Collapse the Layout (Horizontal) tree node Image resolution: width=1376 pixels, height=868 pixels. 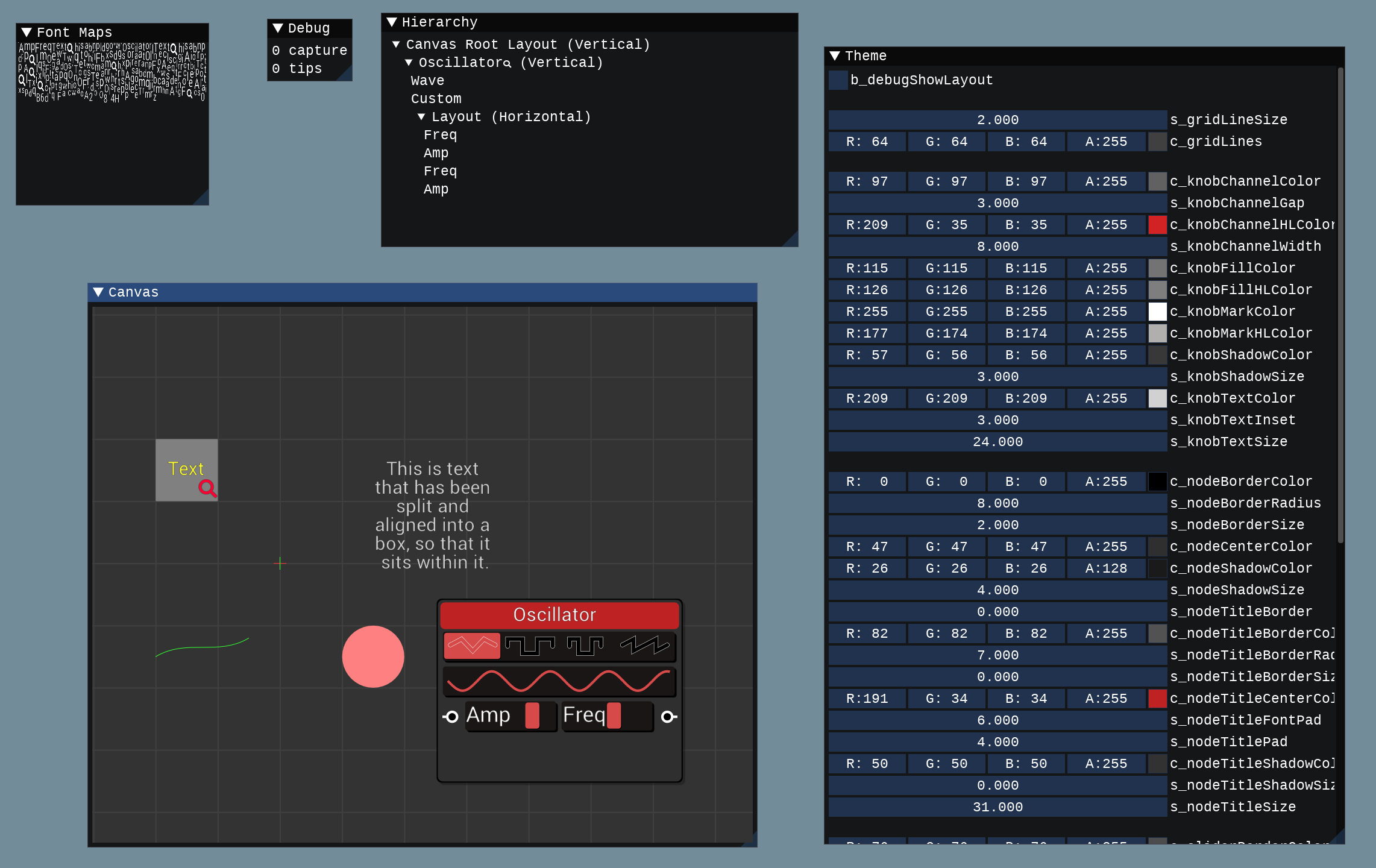pyautogui.click(x=421, y=117)
